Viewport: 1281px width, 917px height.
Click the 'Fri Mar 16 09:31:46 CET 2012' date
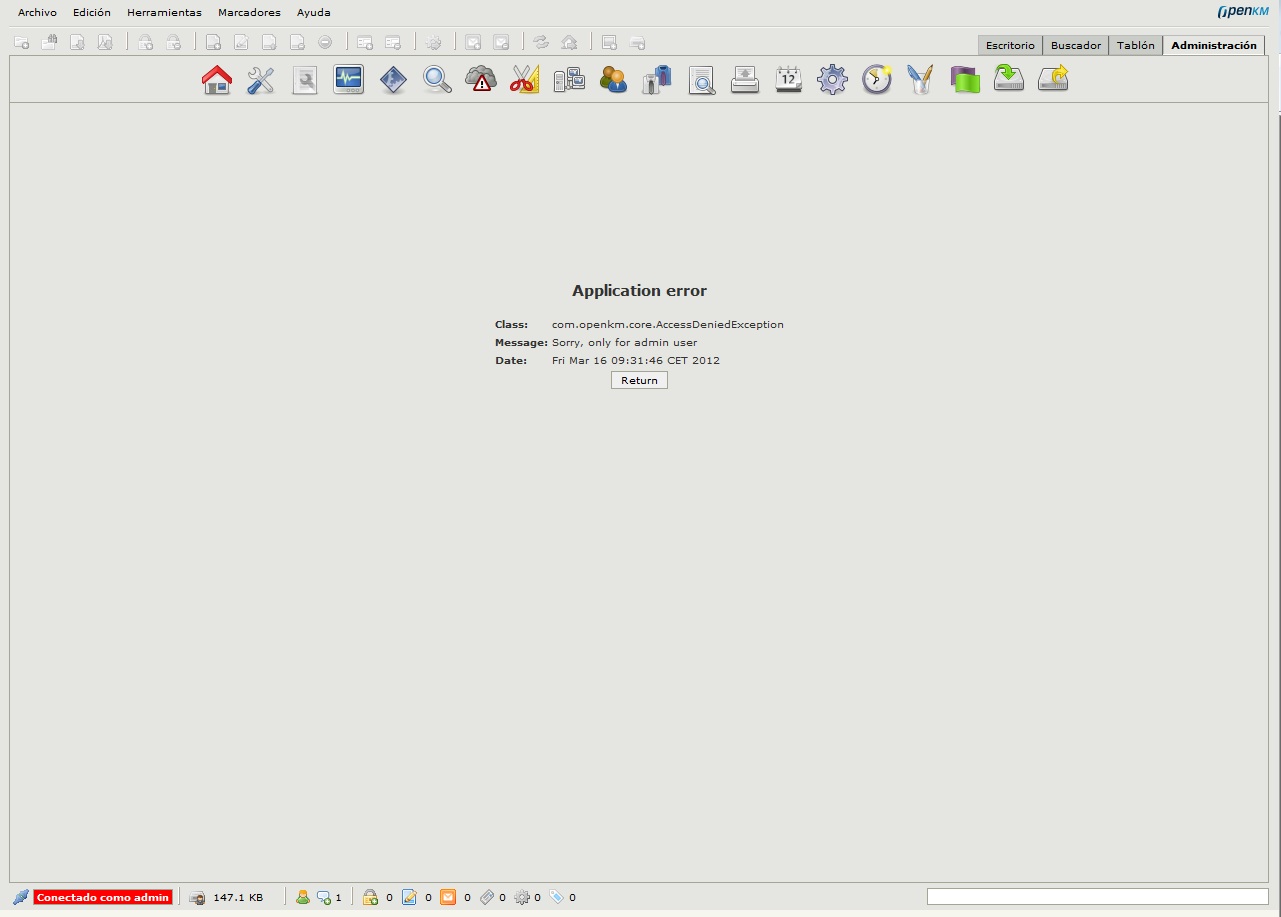(x=636, y=361)
